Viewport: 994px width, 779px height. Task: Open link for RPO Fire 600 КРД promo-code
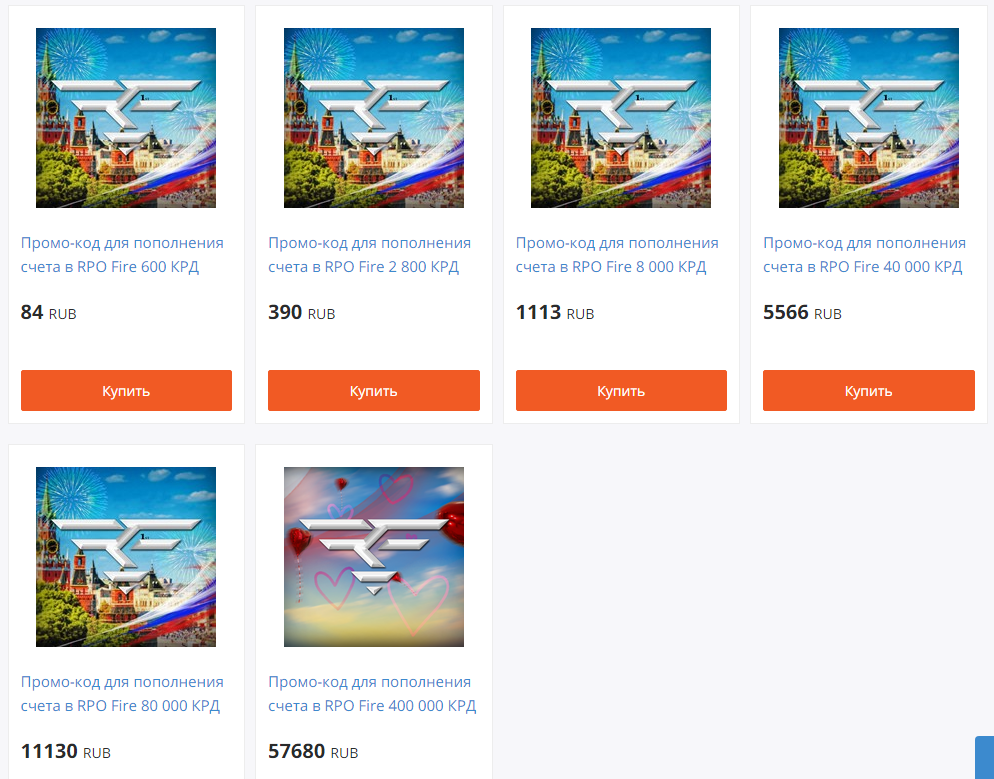pyautogui.click(x=122, y=255)
